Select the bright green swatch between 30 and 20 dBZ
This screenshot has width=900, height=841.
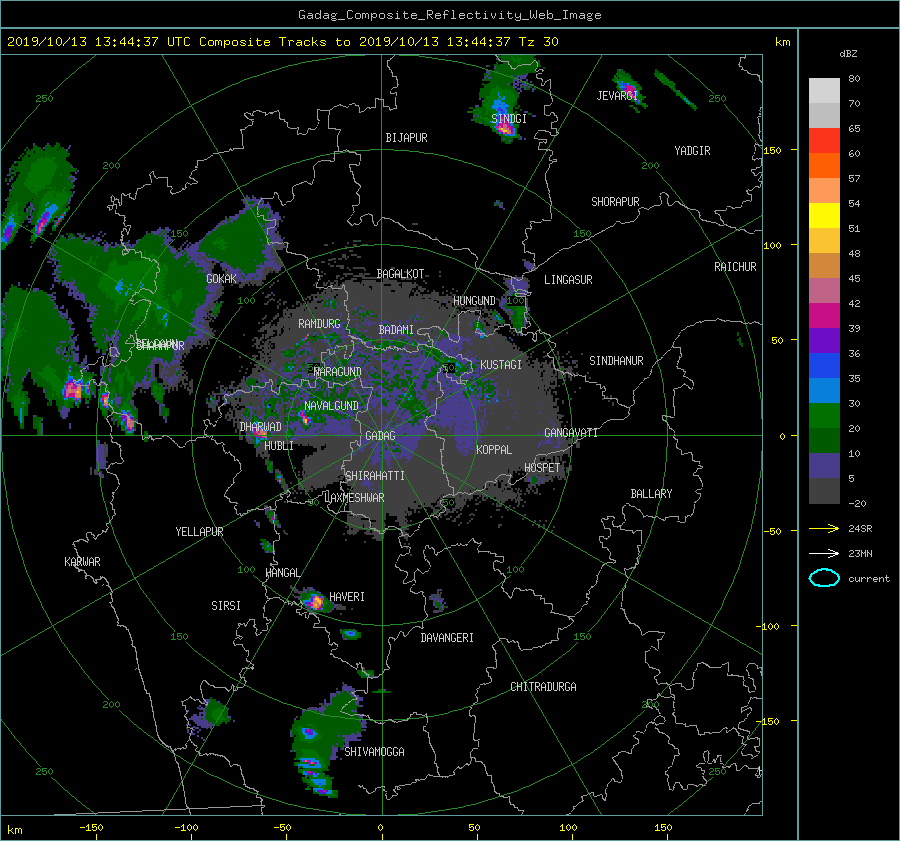pyautogui.click(x=824, y=416)
